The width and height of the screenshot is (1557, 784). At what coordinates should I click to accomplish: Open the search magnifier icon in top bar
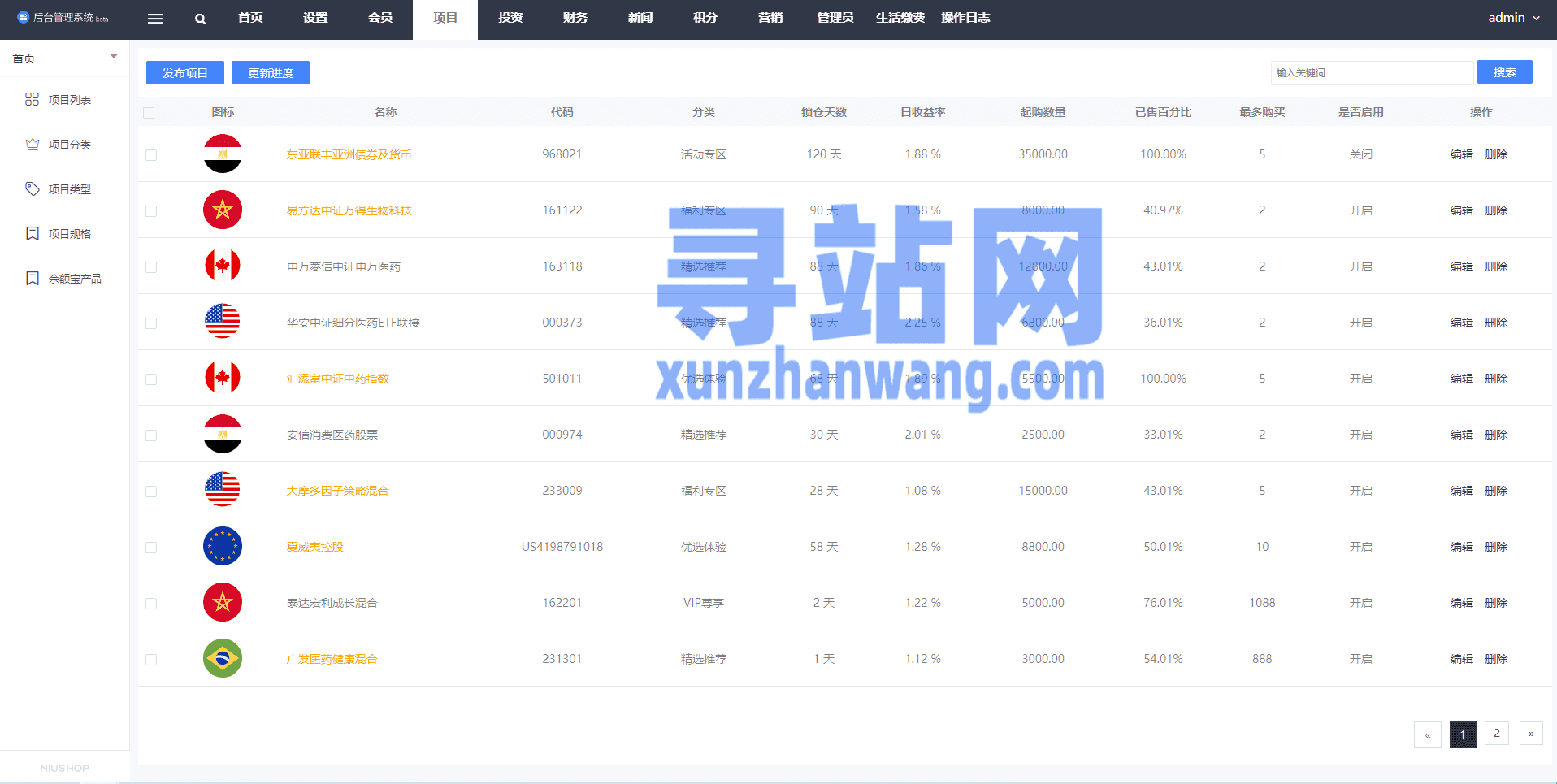pos(201,19)
